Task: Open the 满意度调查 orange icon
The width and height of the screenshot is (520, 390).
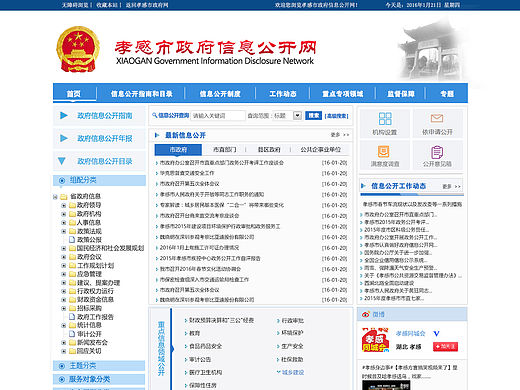Action: [x=383, y=152]
